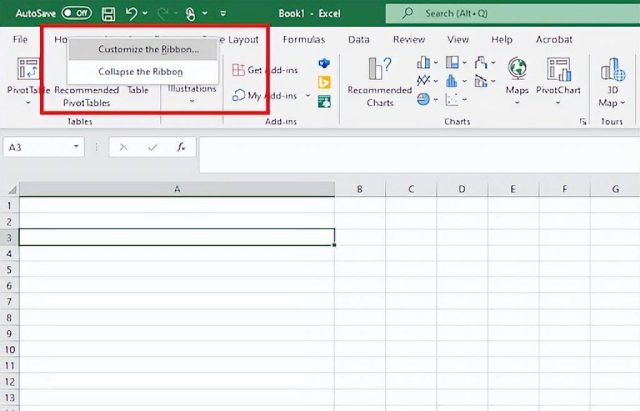The width and height of the screenshot is (640, 411).
Task: Select column D header
Action: point(462,189)
